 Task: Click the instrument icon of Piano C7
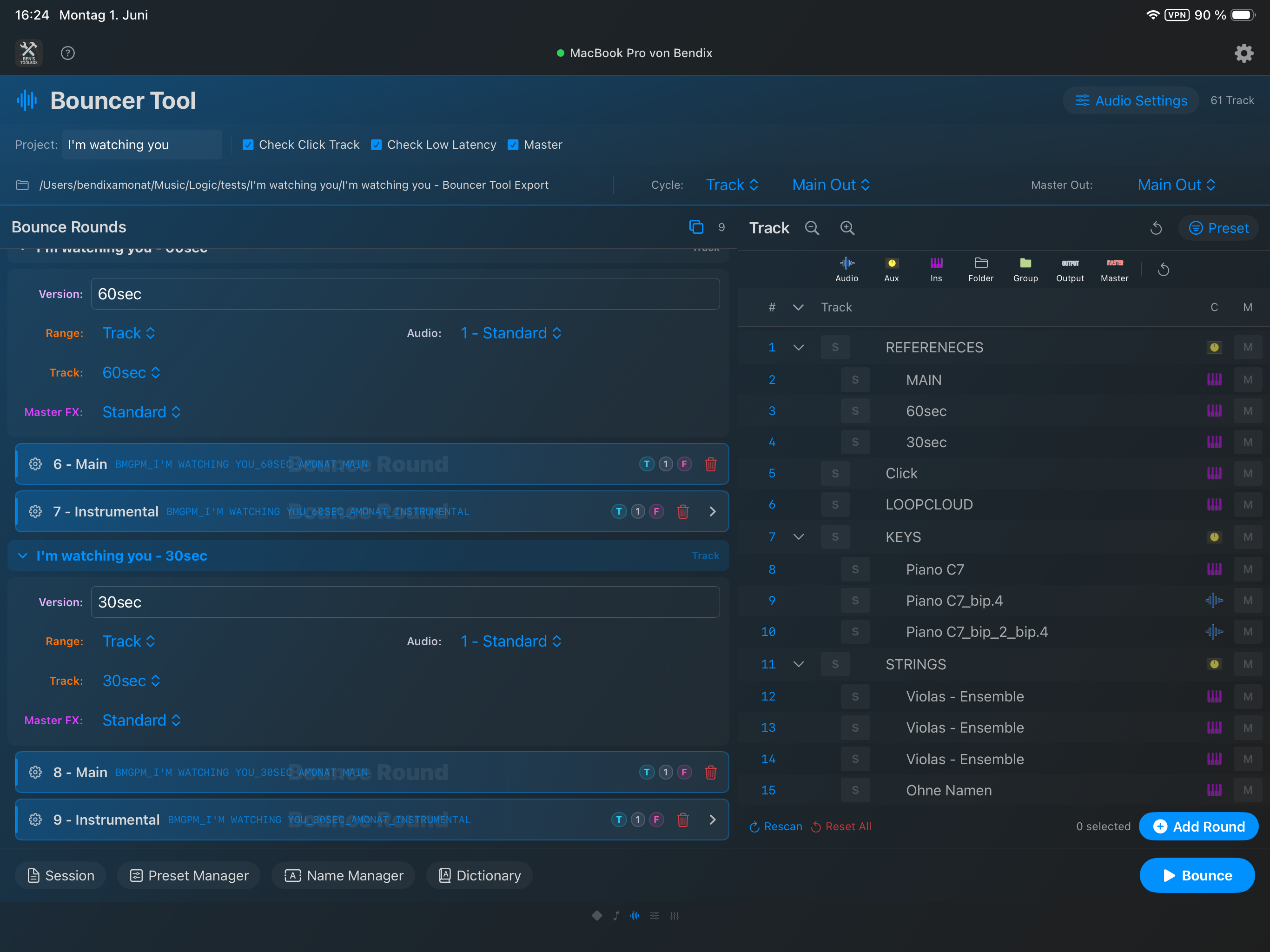coord(1214,569)
